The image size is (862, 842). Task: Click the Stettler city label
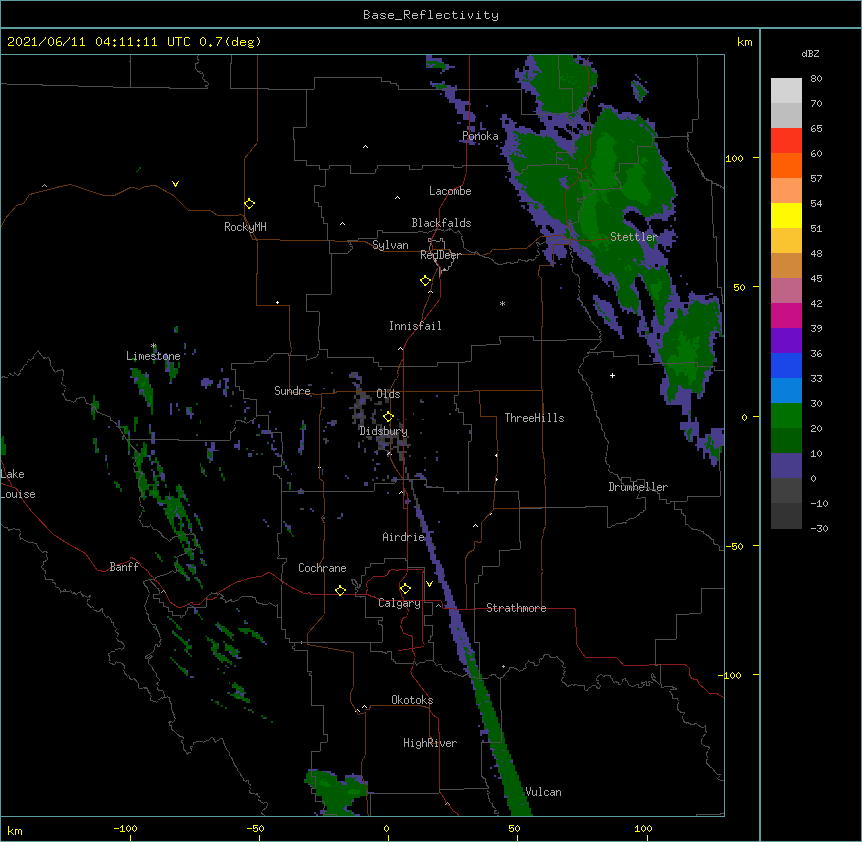click(634, 237)
